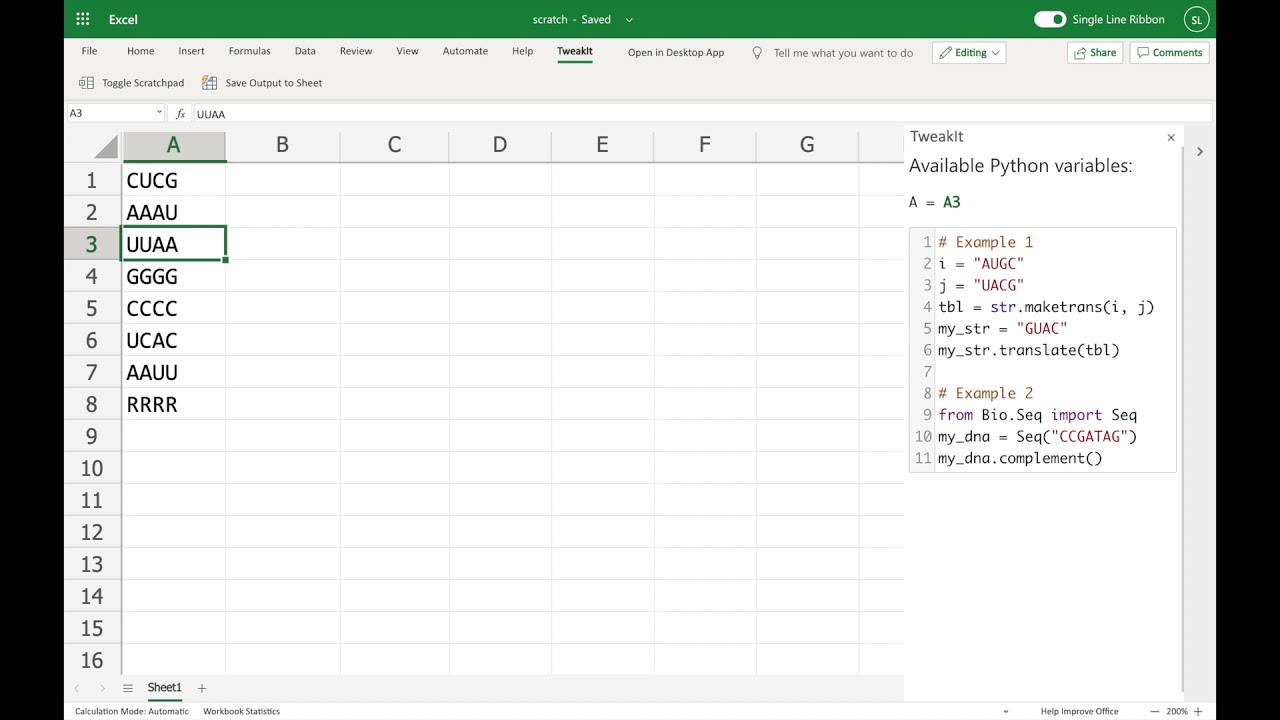Toggle the Single Line Ribbon switch
The height and width of the screenshot is (720, 1280).
coord(1050,19)
